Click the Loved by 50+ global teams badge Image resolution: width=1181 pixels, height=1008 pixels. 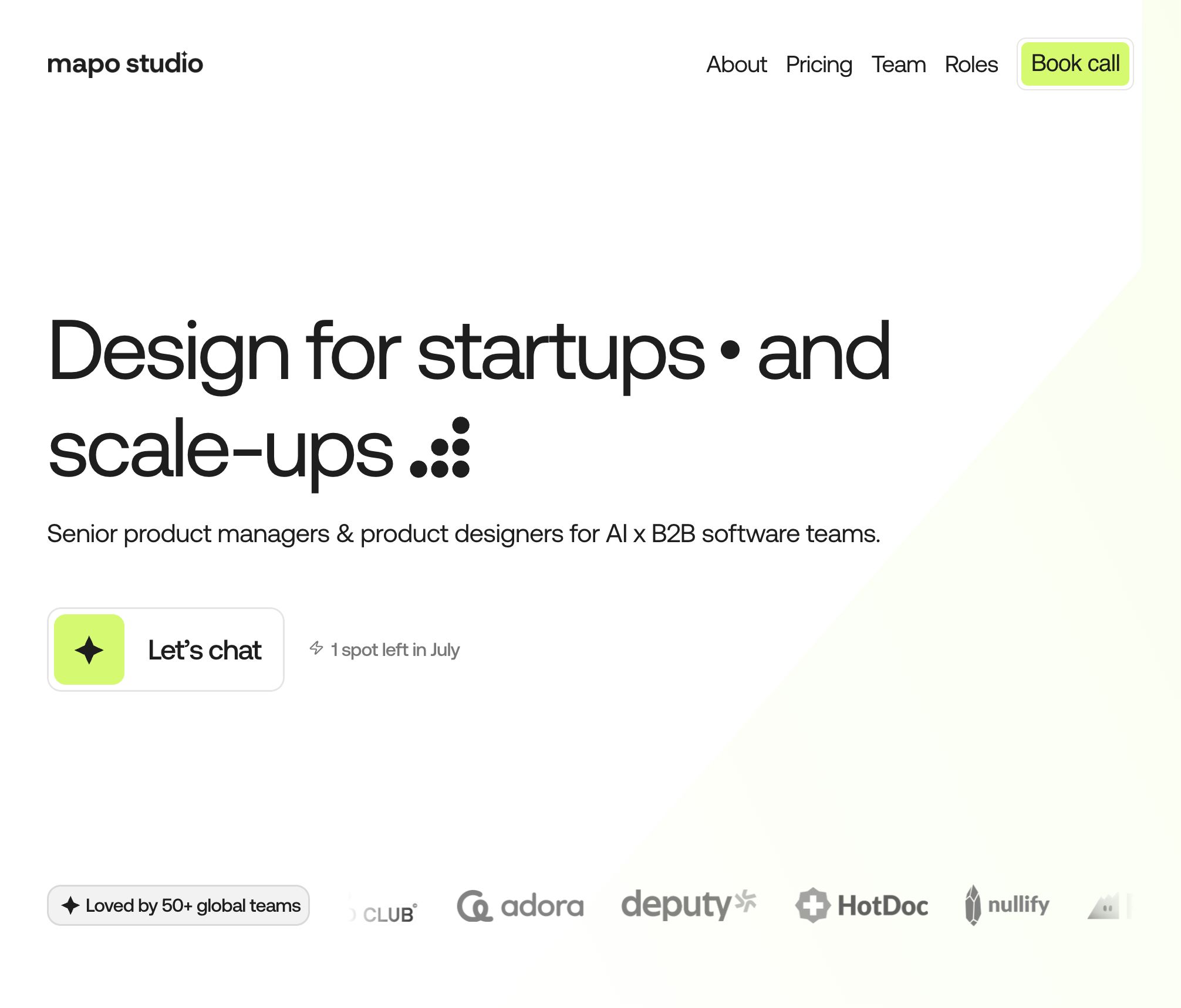click(x=178, y=905)
